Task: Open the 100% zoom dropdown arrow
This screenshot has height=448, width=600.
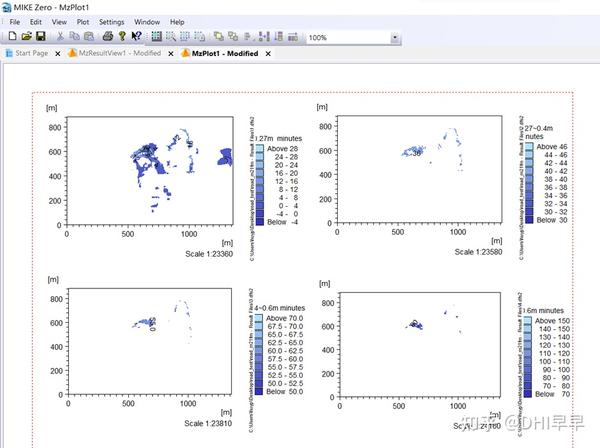Action: click(395, 37)
